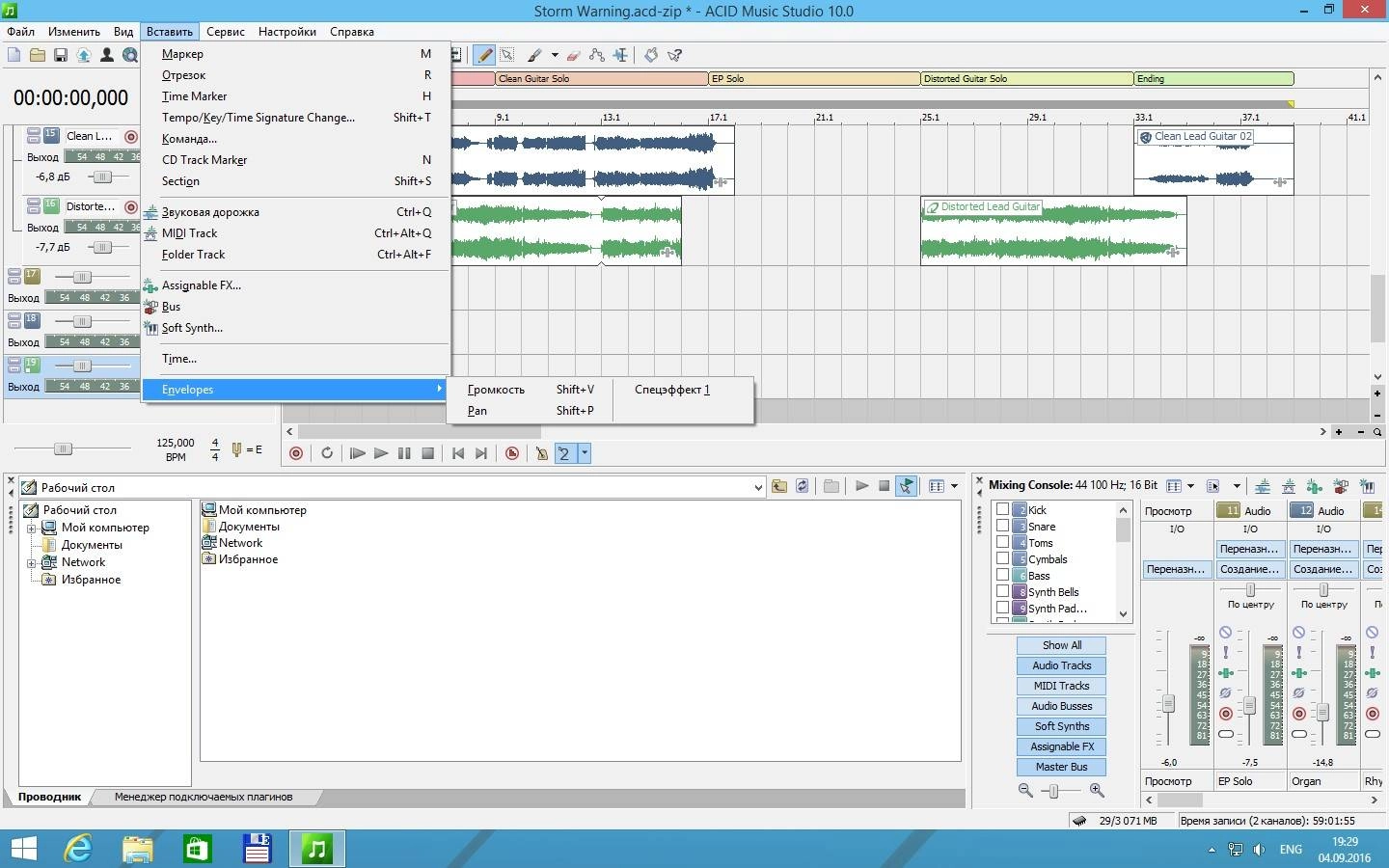Check the Kick channel checkbox
Screen dimensions: 1389x868
[1002, 509]
